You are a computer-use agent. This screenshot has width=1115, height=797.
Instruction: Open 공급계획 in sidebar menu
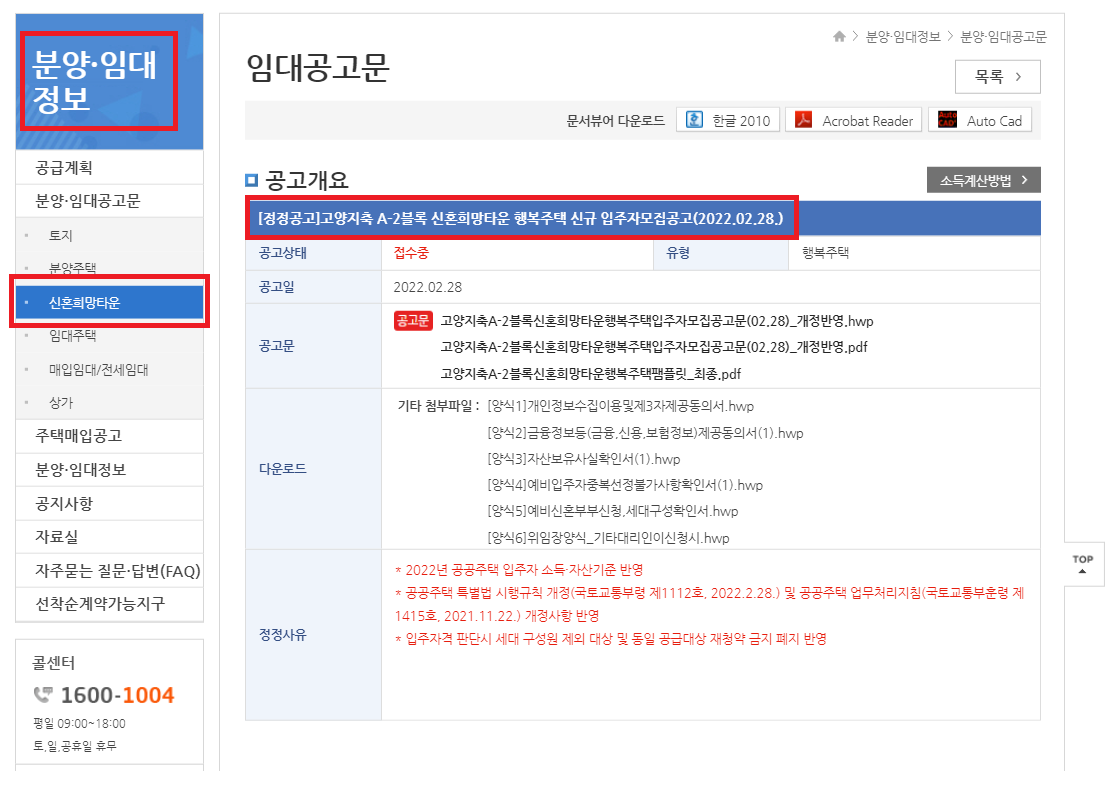click(x=110, y=168)
